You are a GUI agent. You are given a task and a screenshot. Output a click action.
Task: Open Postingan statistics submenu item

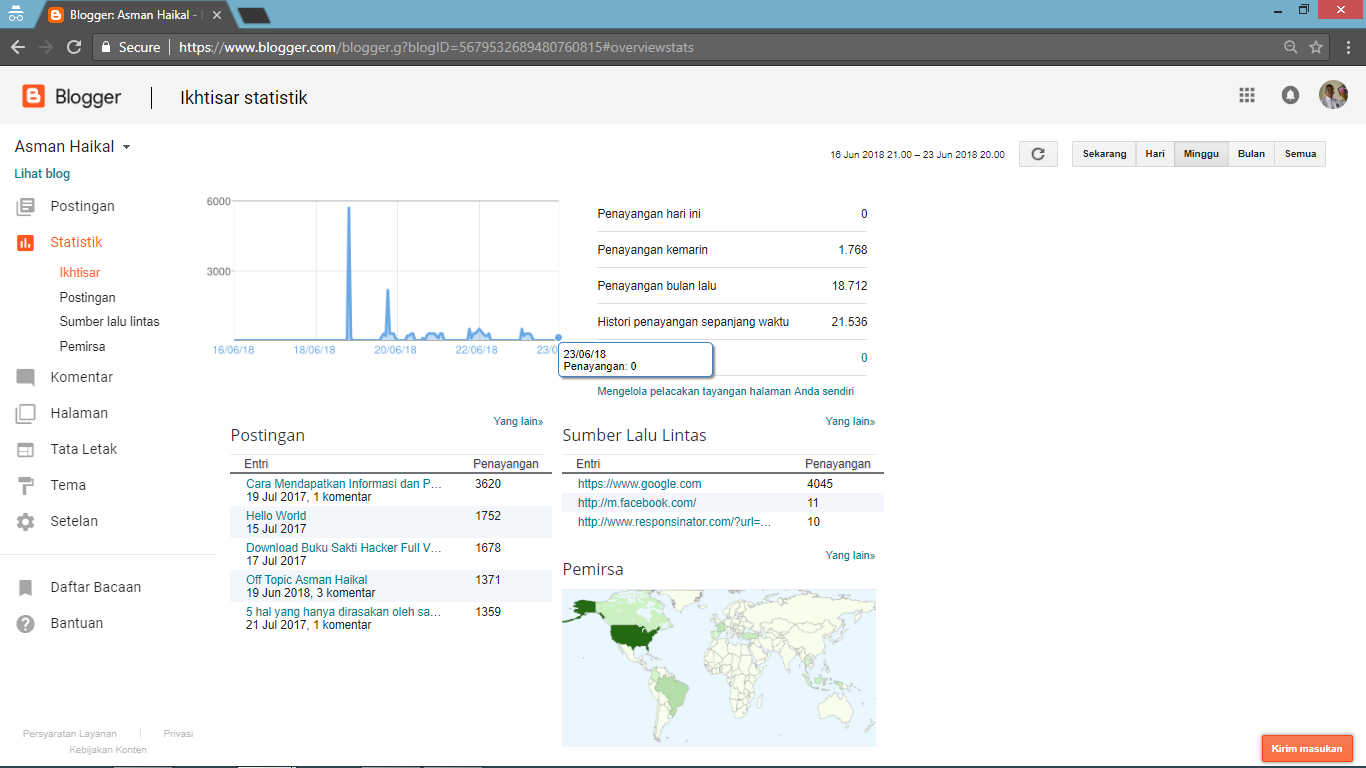pos(88,297)
